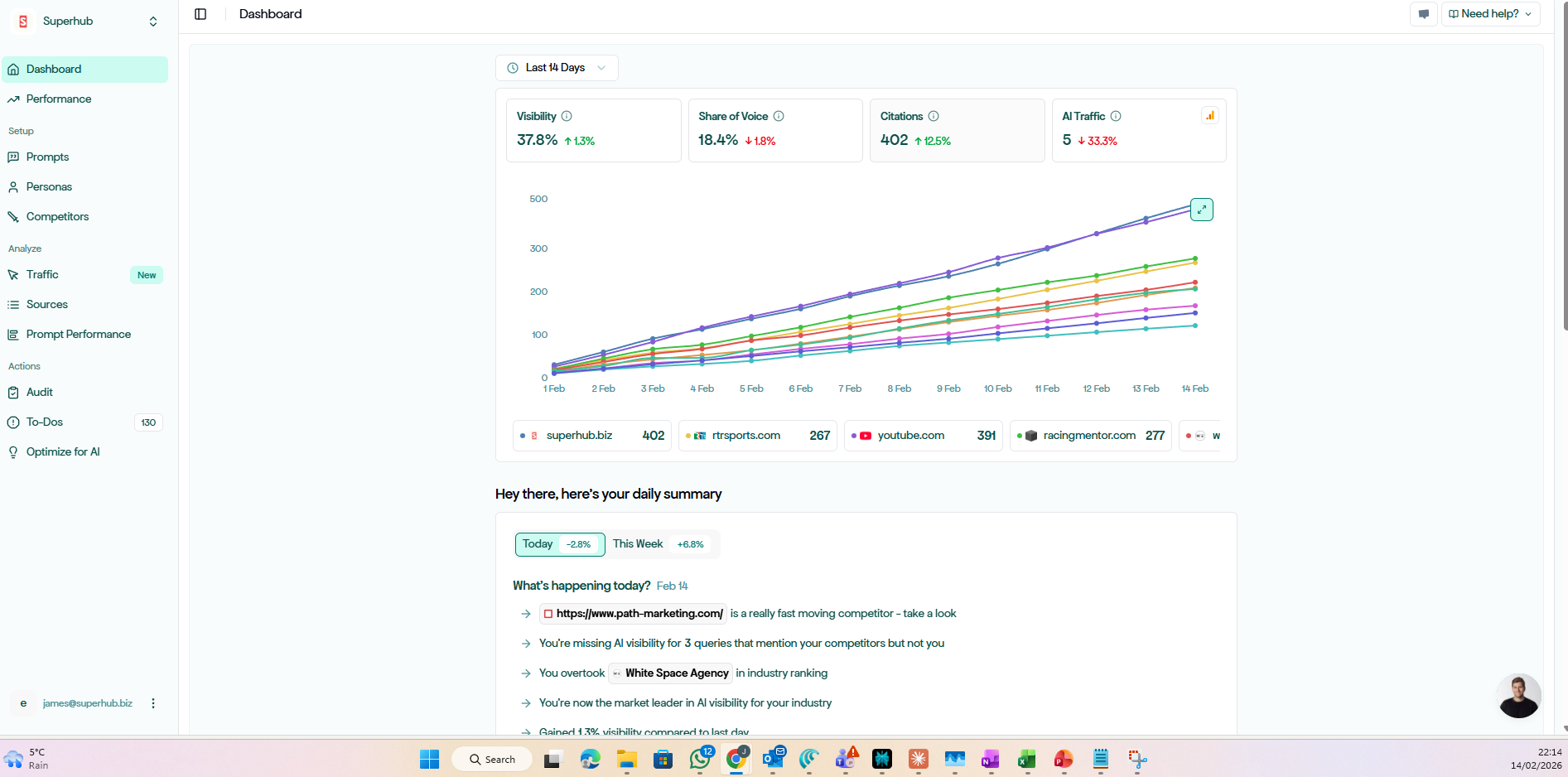Screen dimensions: 1568x777
Task: Toggle superhub.biz series in chart legend
Action: [x=592, y=436]
